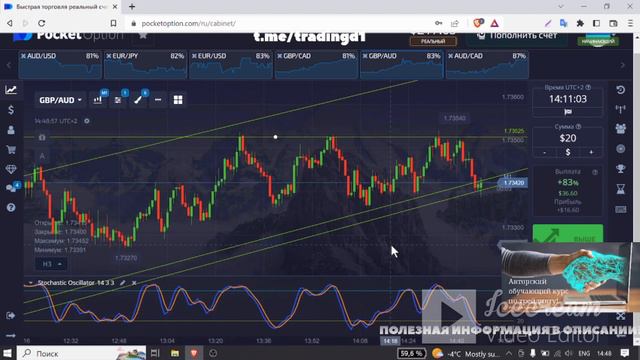The height and width of the screenshot is (360, 640).
Task: Edit Stochastic Oscillator with pencil icon
Action: click(123, 282)
